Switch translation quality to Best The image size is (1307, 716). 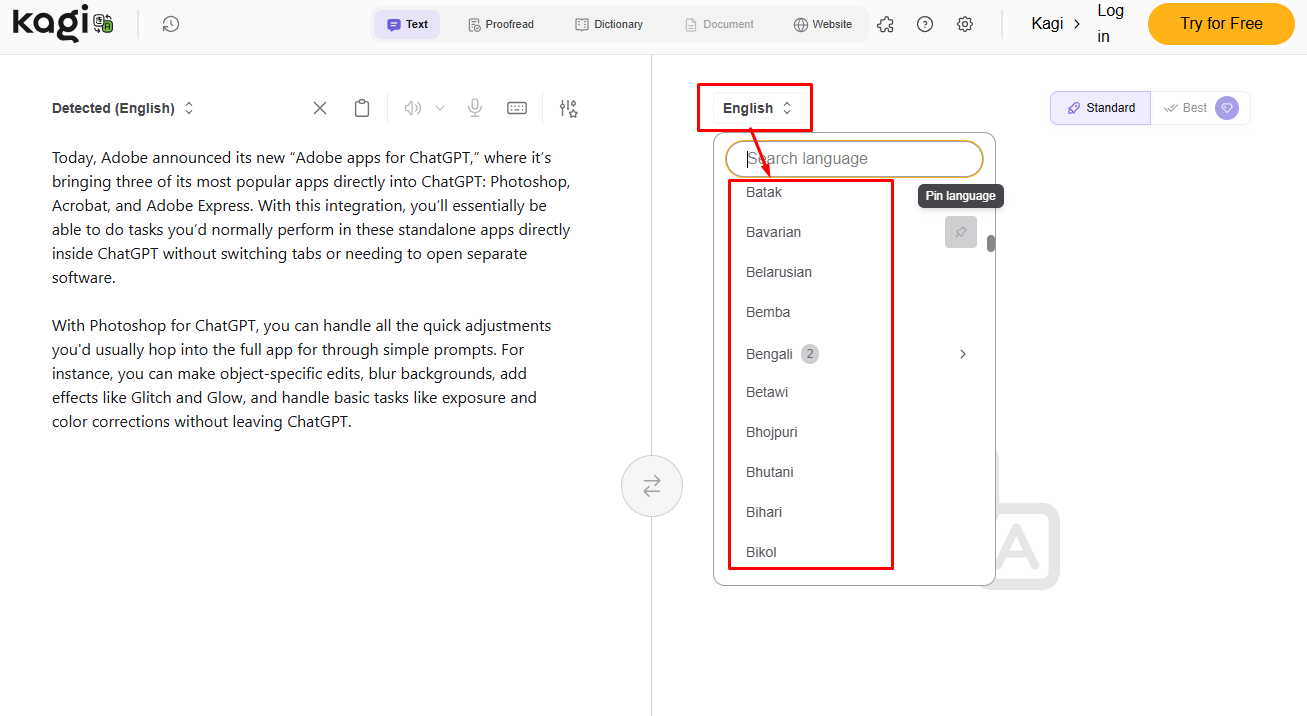pos(1194,107)
